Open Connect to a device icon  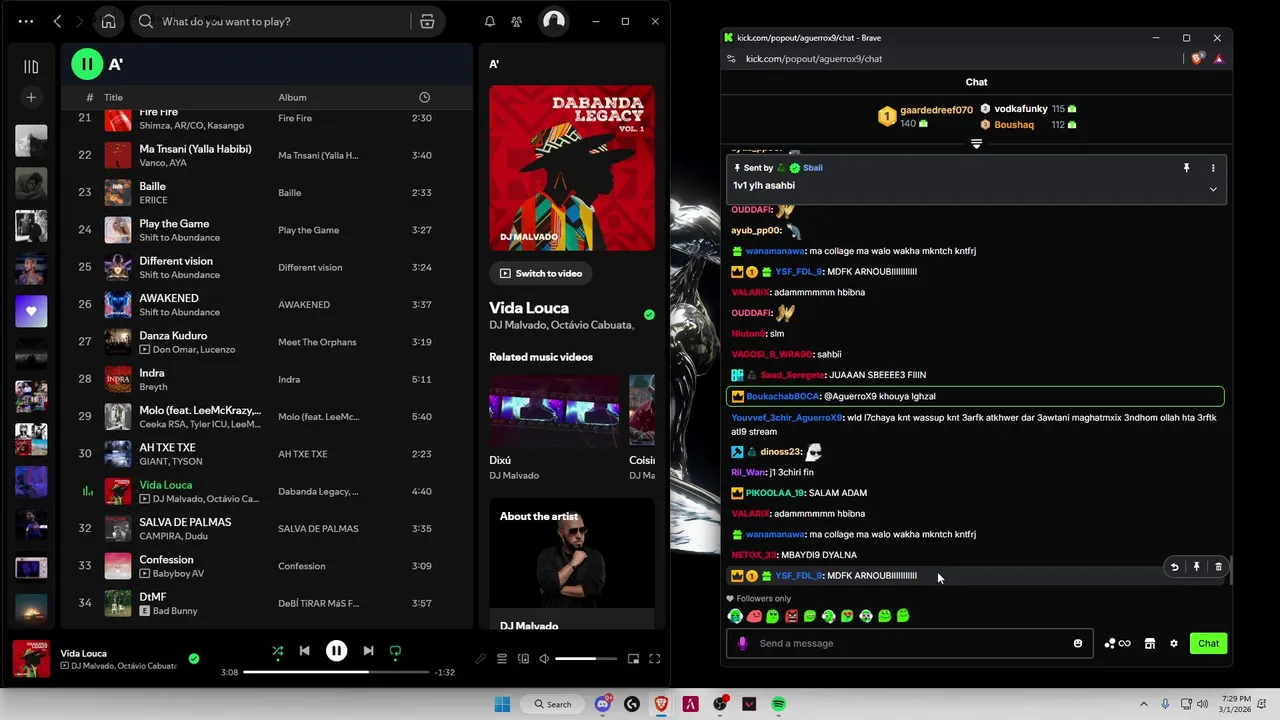click(x=523, y=659)
